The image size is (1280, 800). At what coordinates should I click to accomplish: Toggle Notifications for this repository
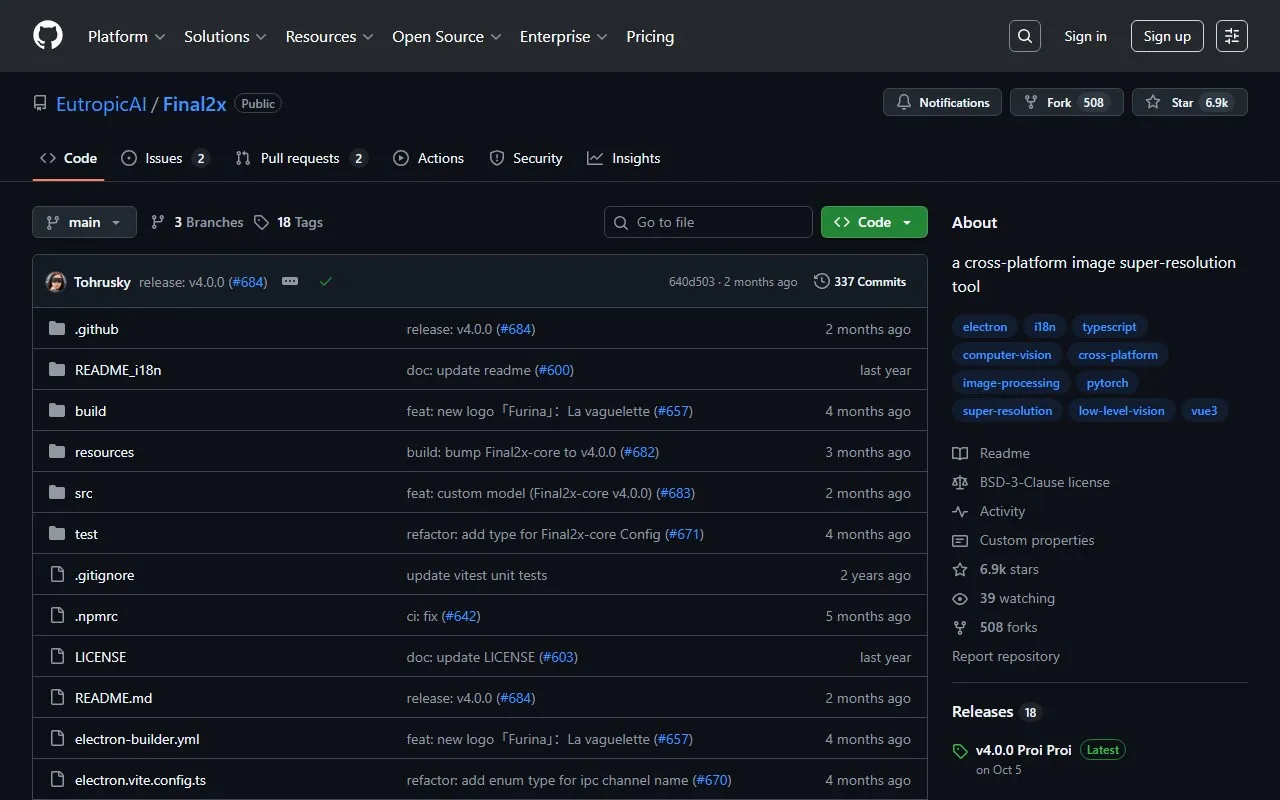pyautogui.click(x=942, y=102)
